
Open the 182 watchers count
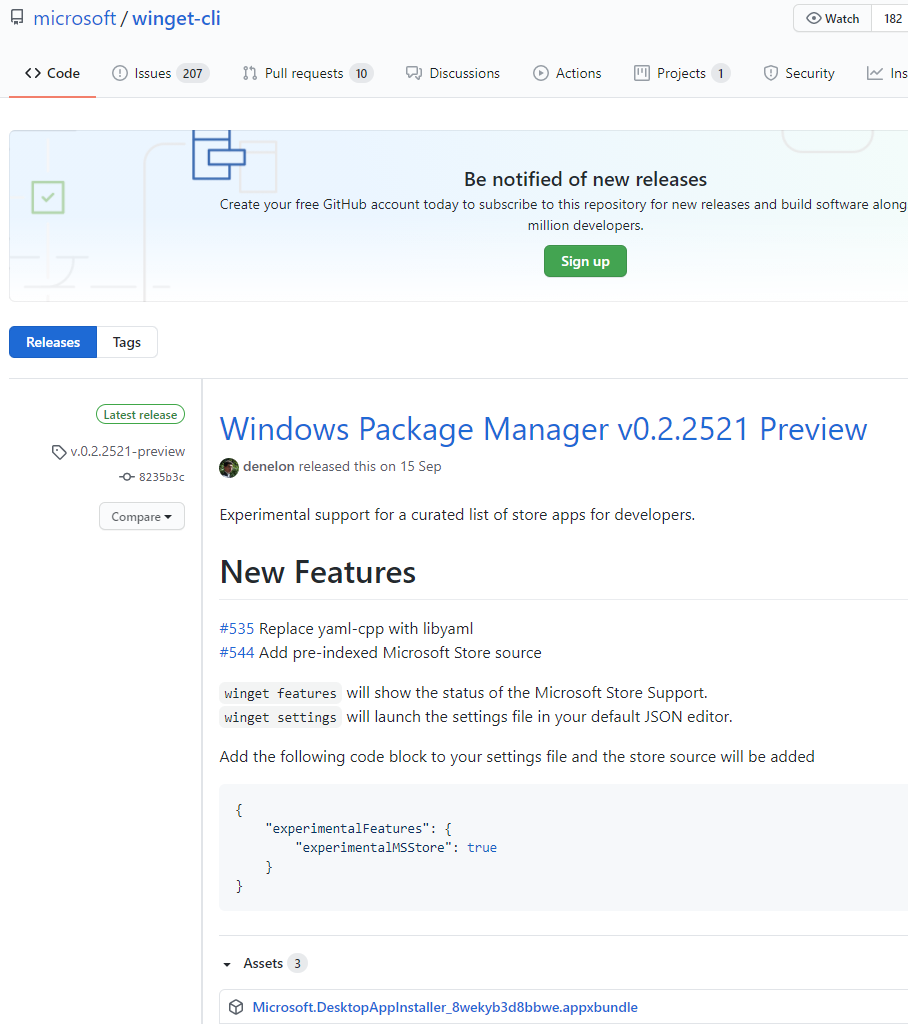coord(892,18)
